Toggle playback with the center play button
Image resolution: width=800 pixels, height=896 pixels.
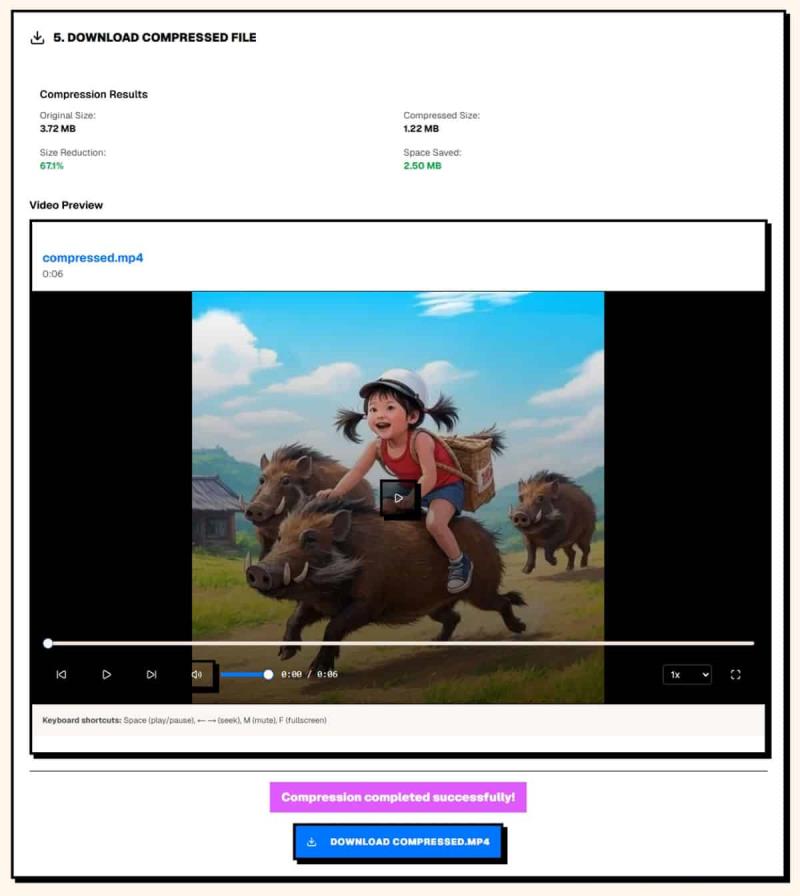(x=107, y=674)
